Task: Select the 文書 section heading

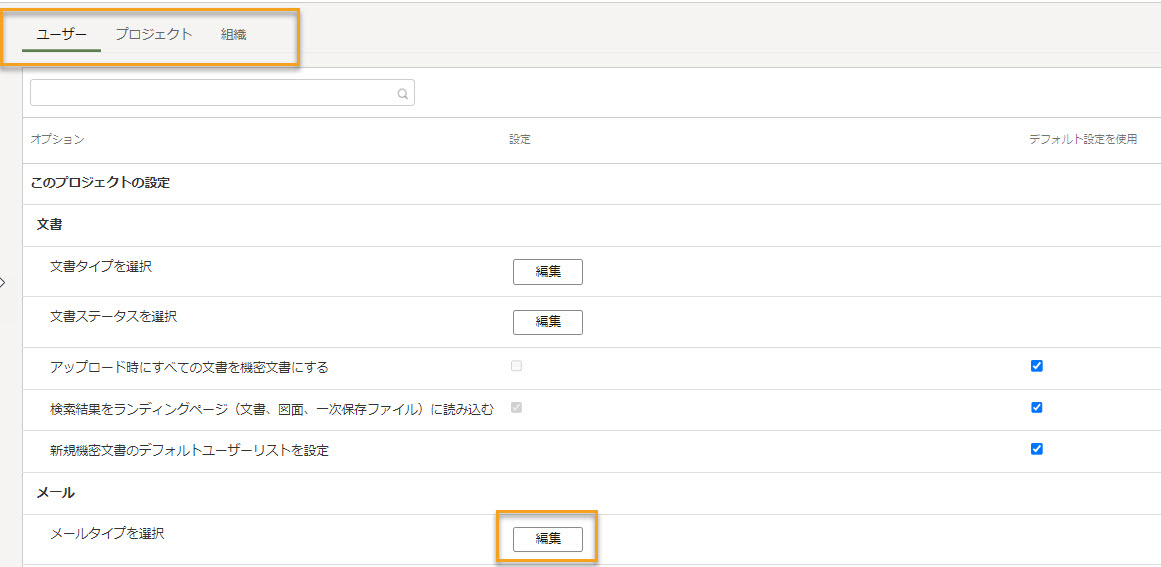Action: click(x=49, y=225)
